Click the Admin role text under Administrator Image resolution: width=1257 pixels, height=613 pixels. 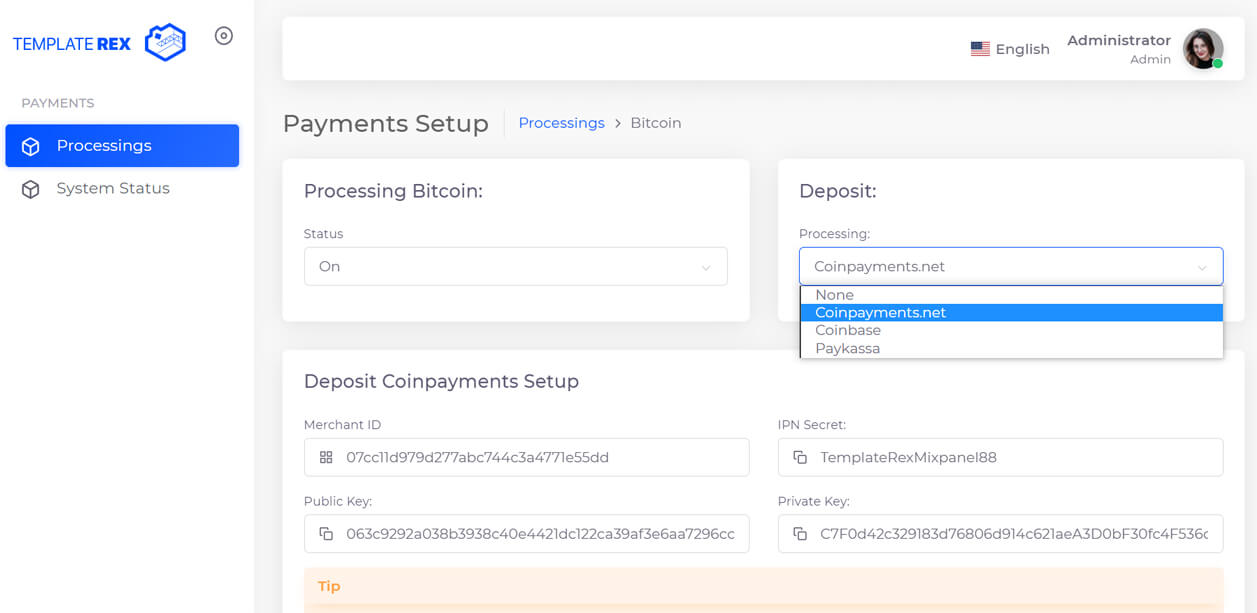pyautogui.click(x=1150, y=60)
